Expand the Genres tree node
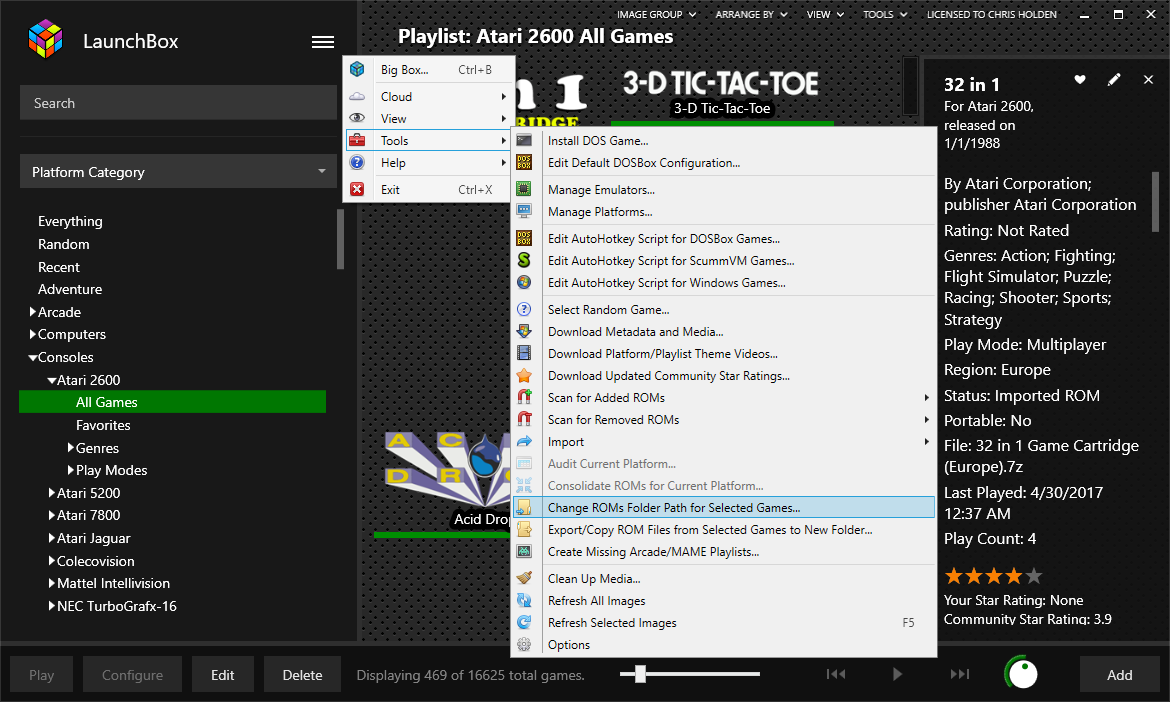The width and height of the screenshot is (1170, 702). [x=71, y=448]
